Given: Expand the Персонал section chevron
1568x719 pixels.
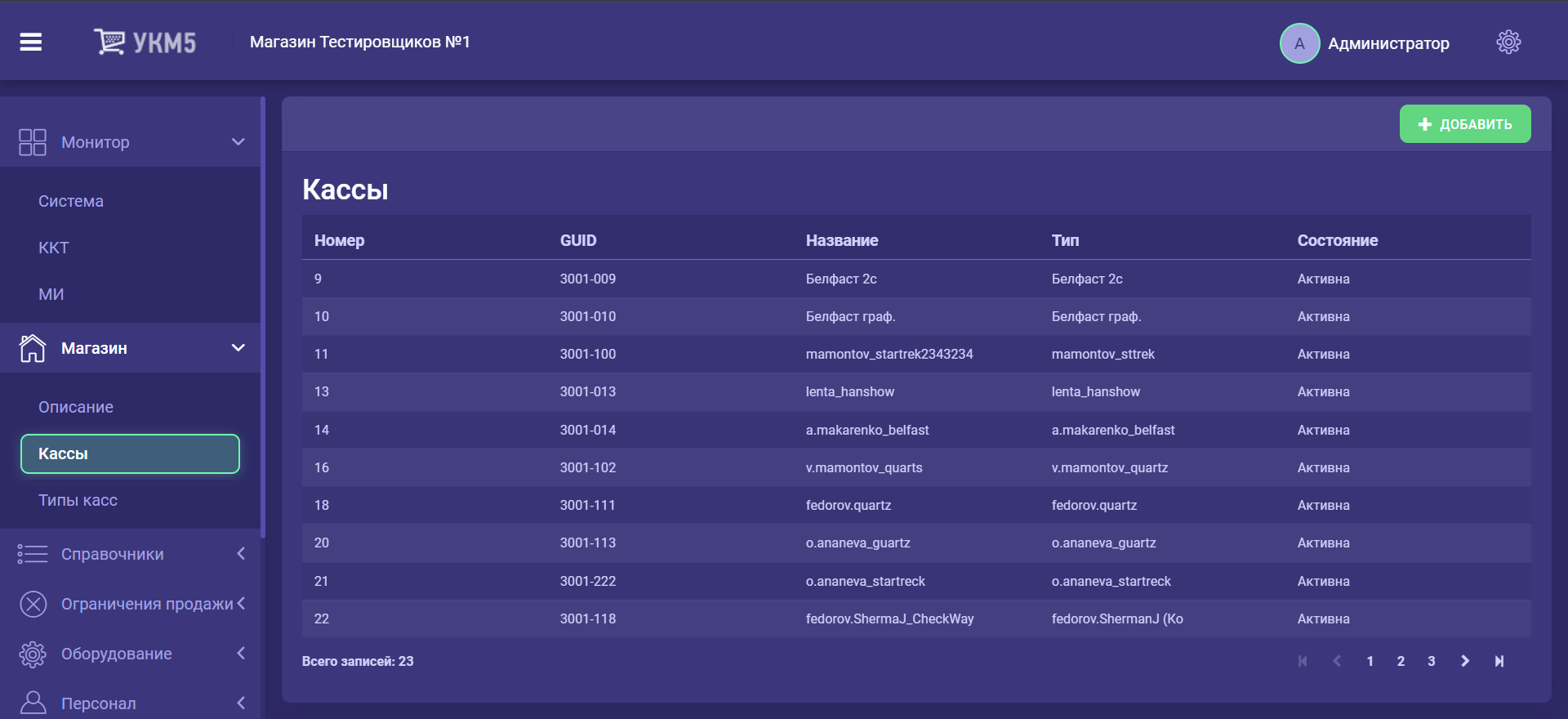Looking at the screenshot, I should 241,703.
